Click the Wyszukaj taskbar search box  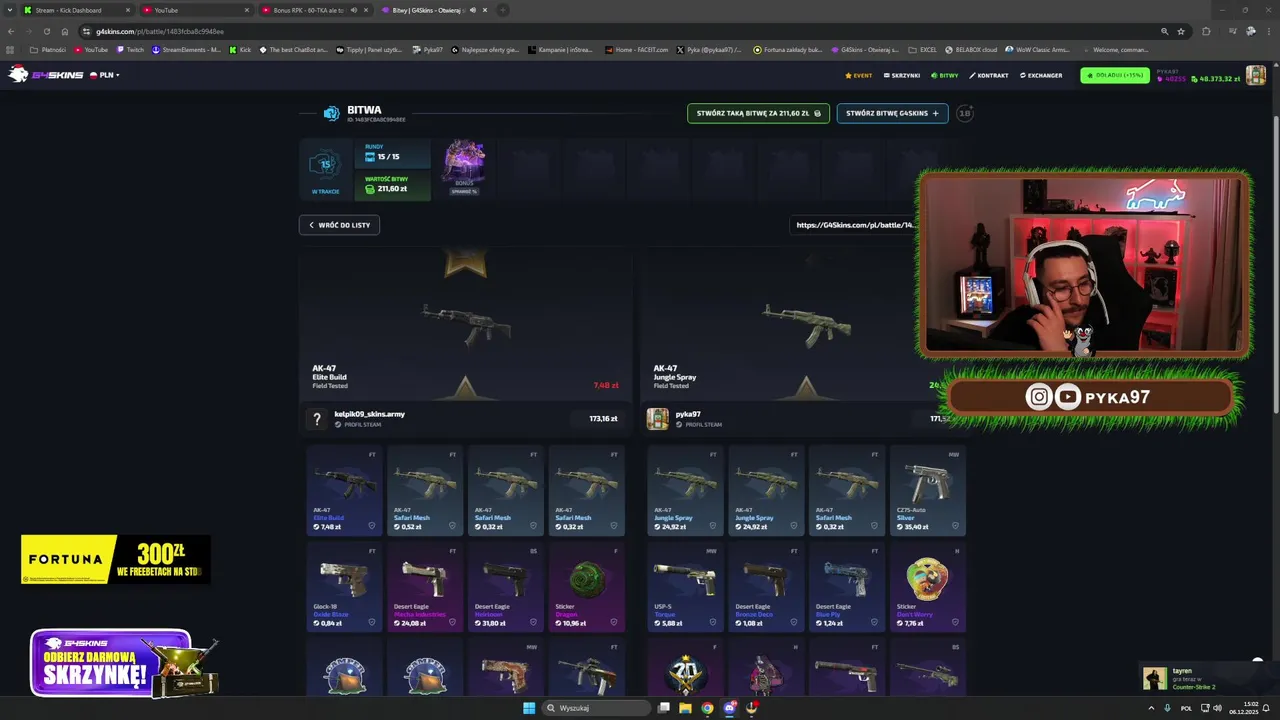(x=597, y=708)
